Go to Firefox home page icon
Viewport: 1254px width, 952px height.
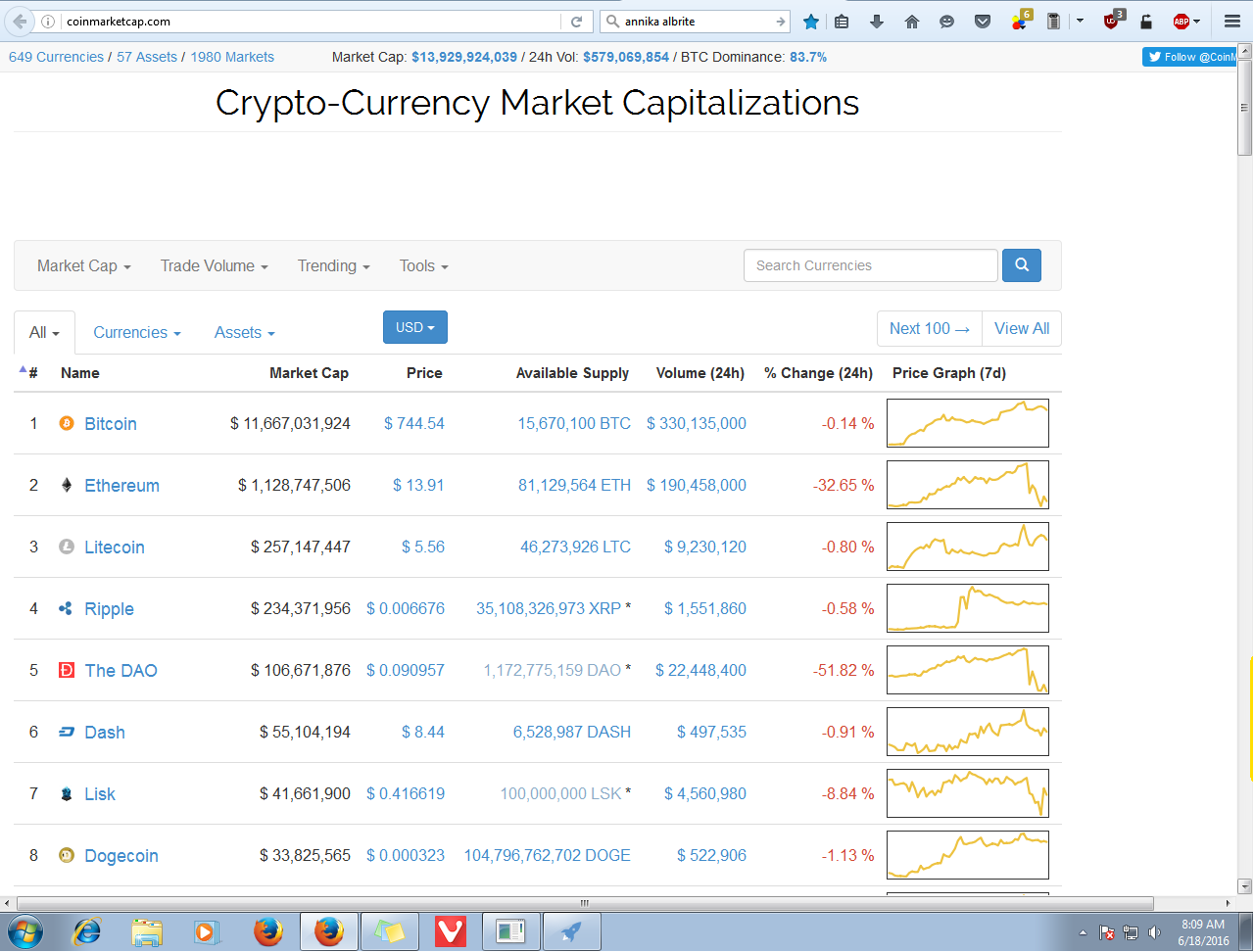point(912,21)
